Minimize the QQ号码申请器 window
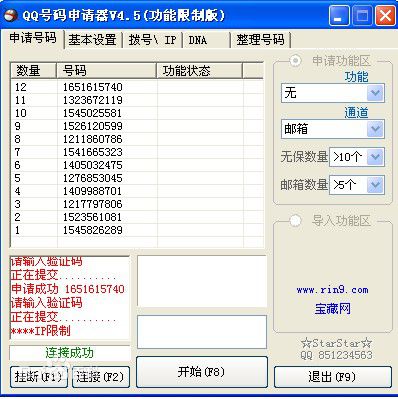398x399 pixels. point(339,16)
